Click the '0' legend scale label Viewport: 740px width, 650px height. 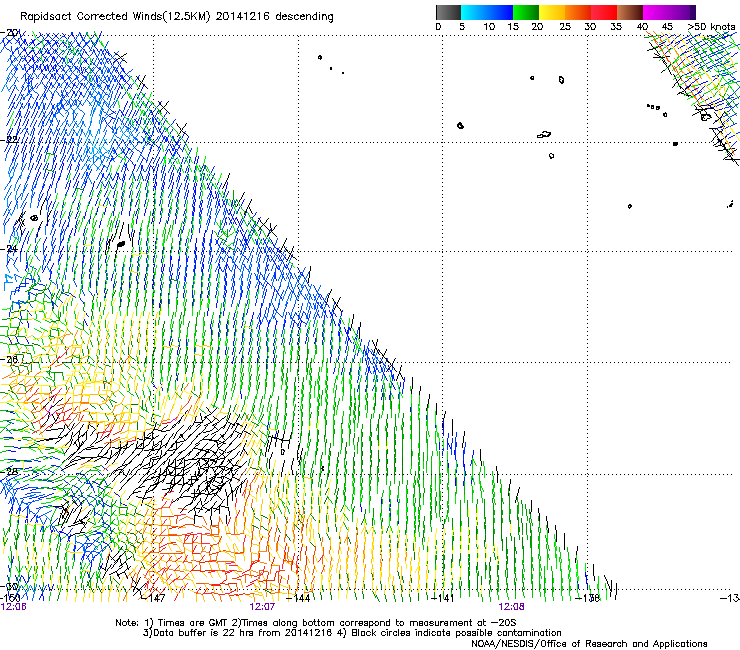pos(438,27)
